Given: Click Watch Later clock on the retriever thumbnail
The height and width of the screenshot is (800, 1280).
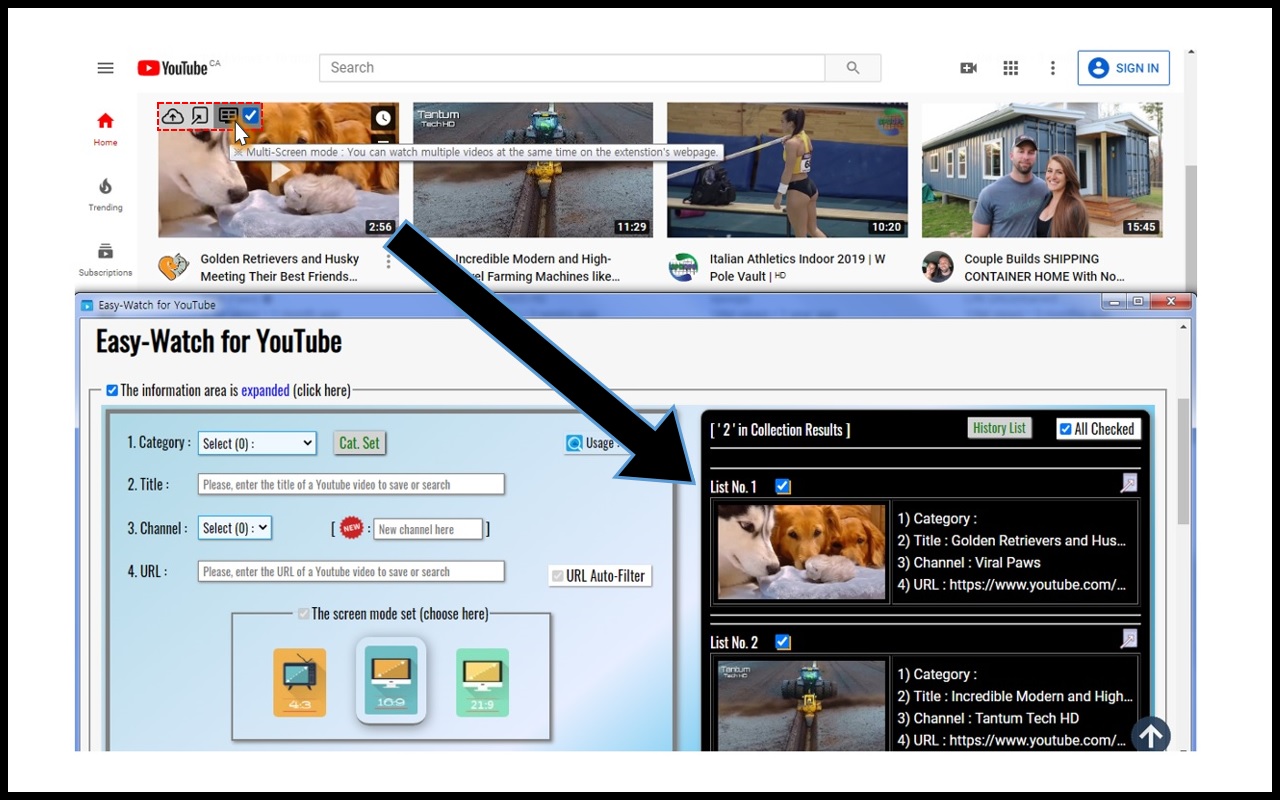Looking at the screenshot, I should (x=383, y=118).
